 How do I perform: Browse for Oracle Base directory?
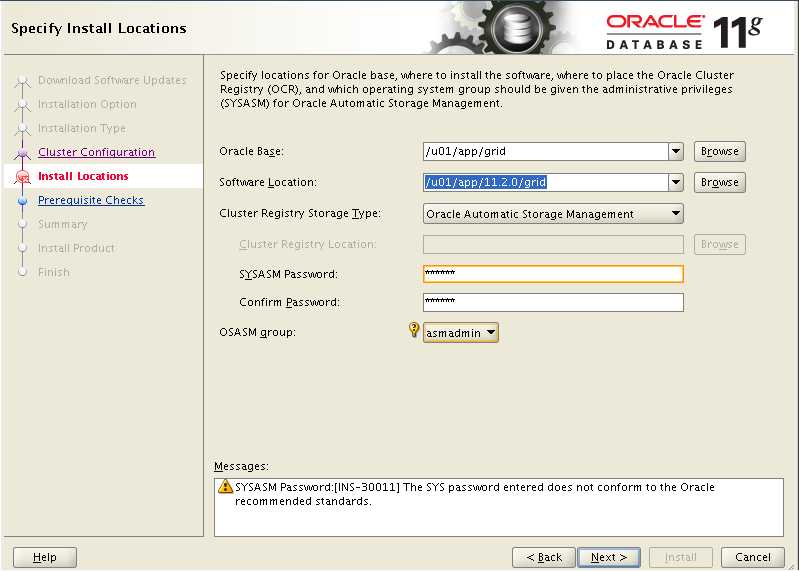pos(720,151)
